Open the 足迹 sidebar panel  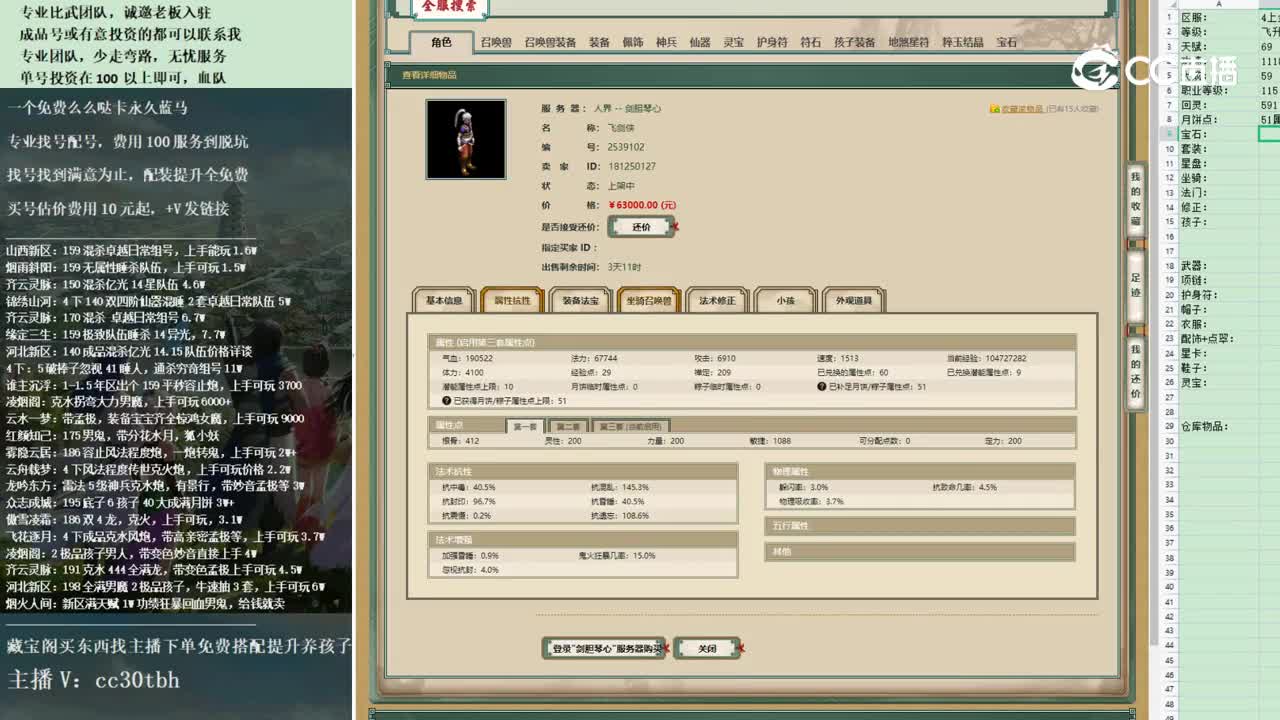coord(1133,282)
